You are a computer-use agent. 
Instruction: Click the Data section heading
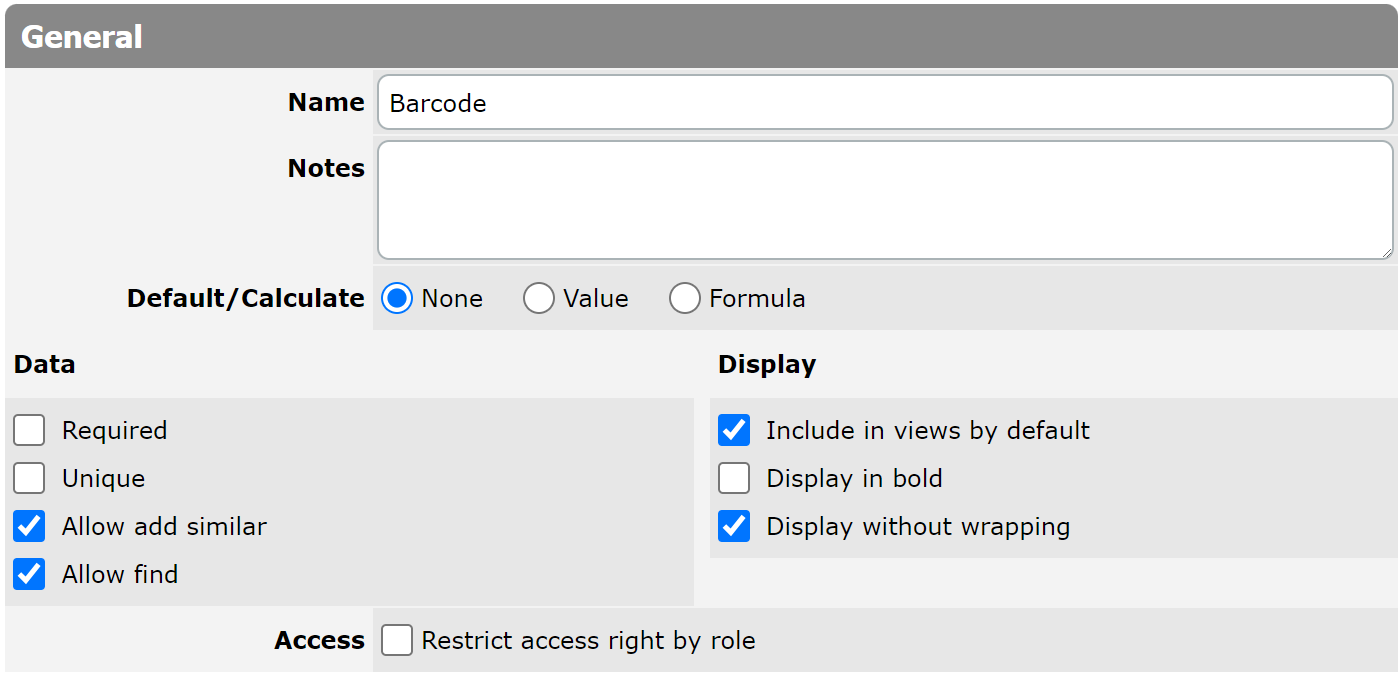(45, 364)
